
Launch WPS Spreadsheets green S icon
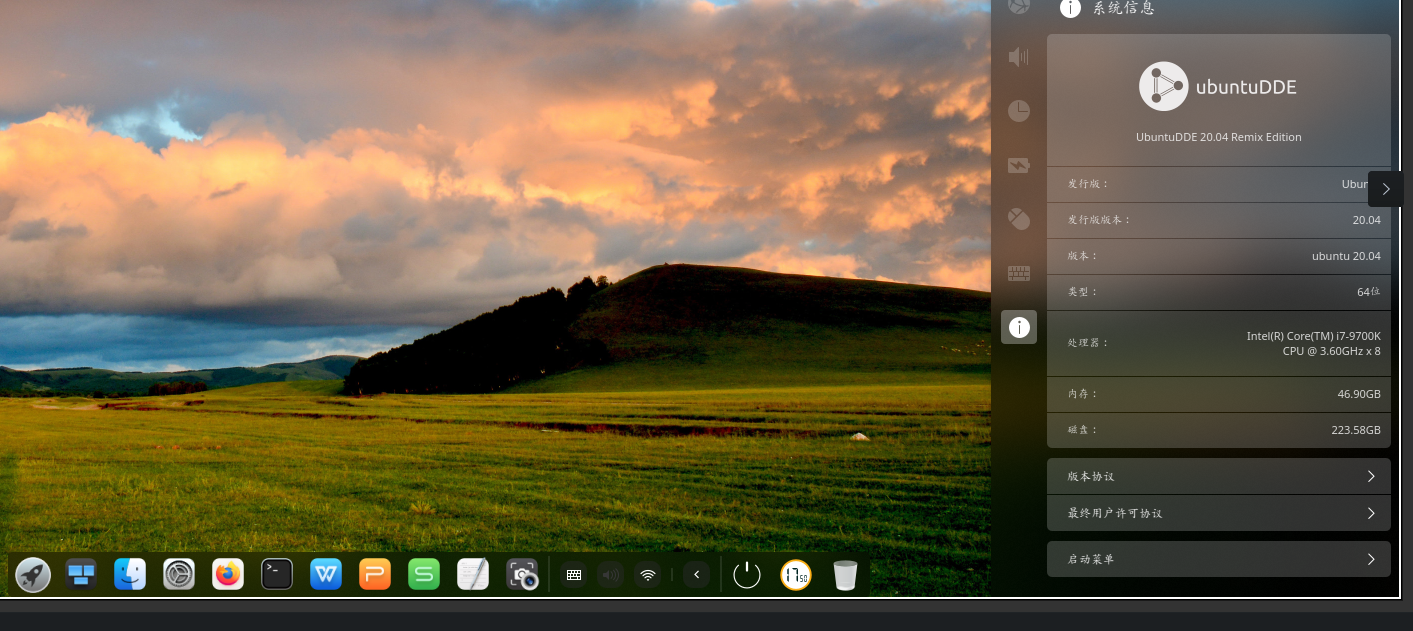424,574
